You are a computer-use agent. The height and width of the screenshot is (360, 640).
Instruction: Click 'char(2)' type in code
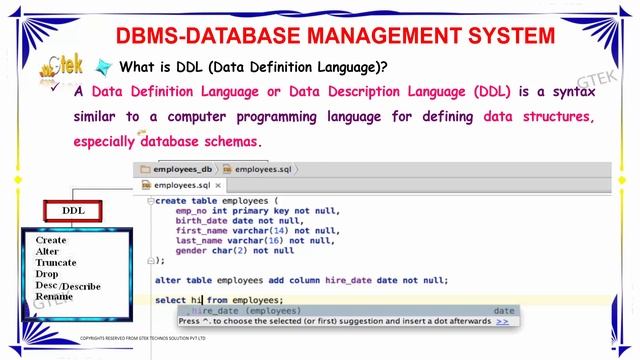229,251
